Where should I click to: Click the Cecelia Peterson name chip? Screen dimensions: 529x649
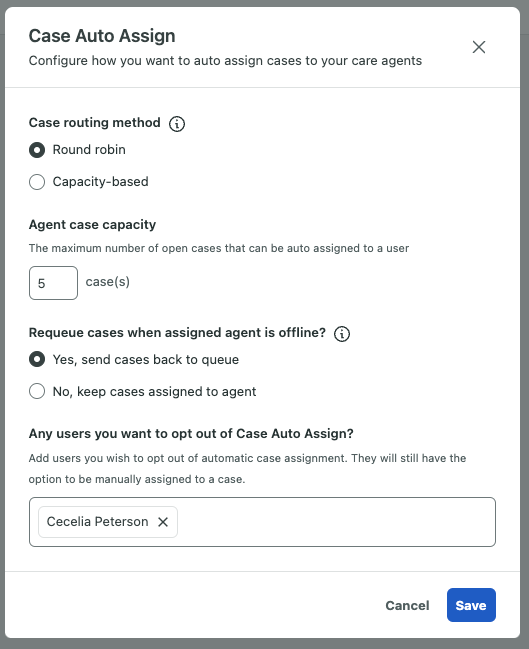[x=97, y=522]
